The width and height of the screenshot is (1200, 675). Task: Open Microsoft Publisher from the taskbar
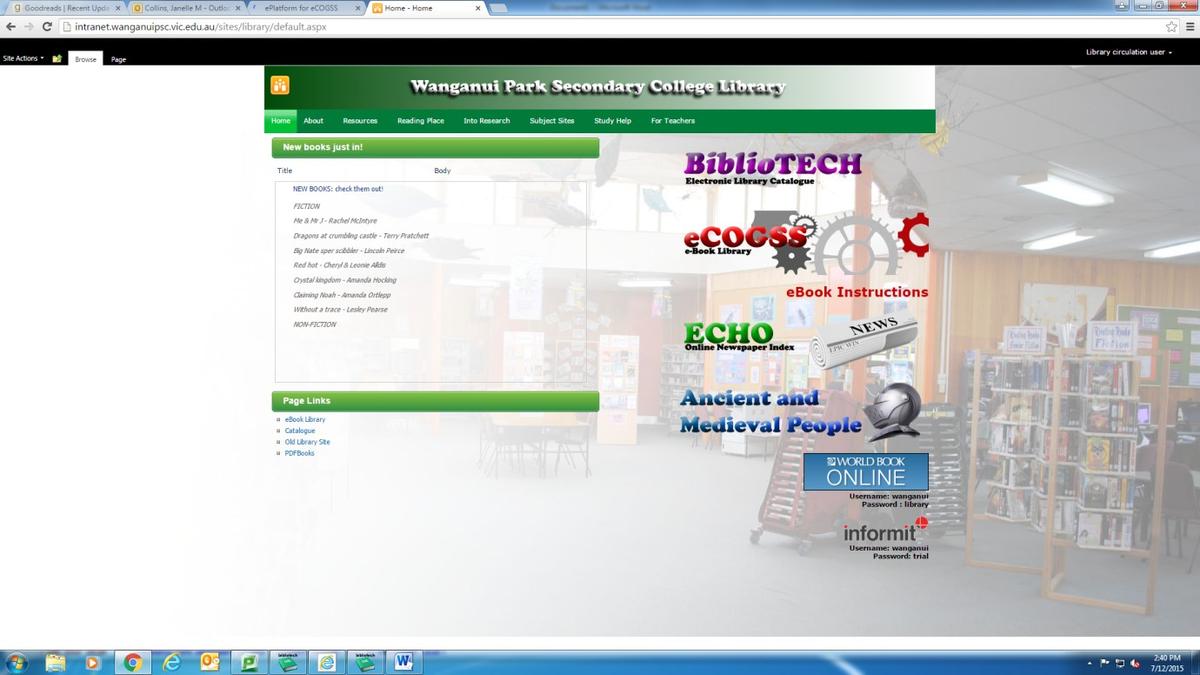pyautogui.click(x=249, y=662)
